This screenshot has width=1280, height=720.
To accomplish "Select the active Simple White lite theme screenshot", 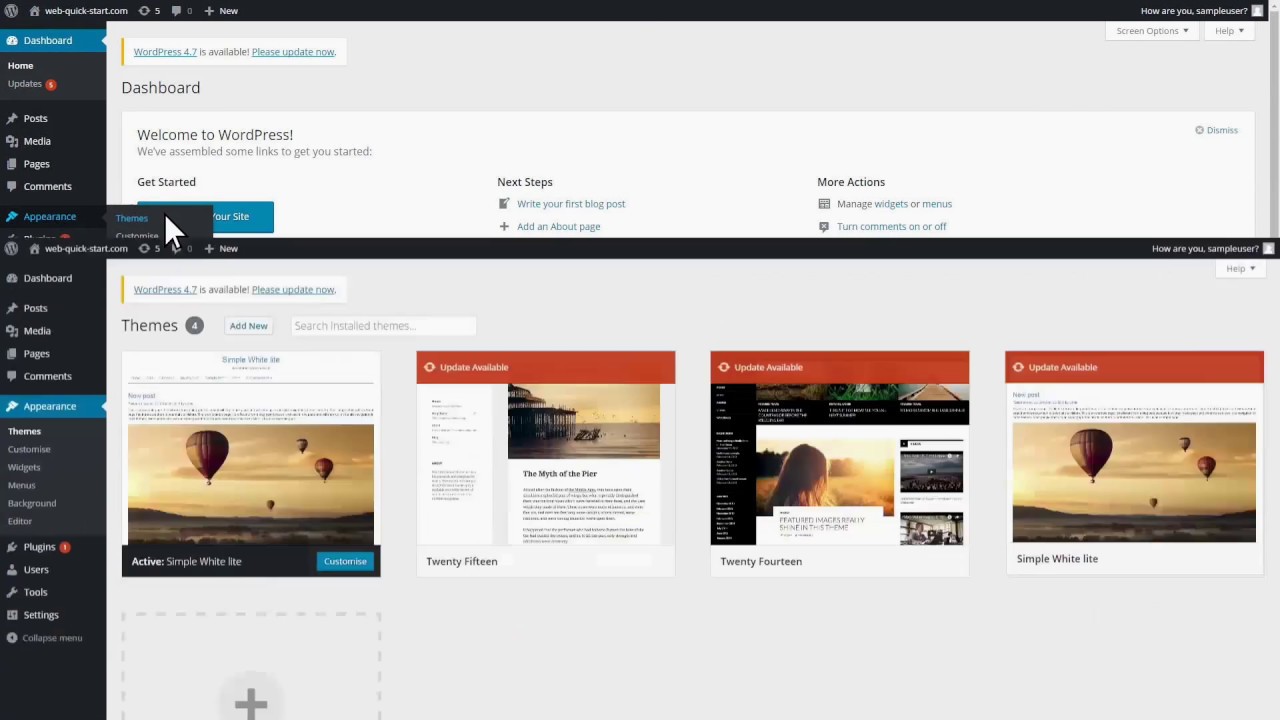I will click(x=251, y=449).
